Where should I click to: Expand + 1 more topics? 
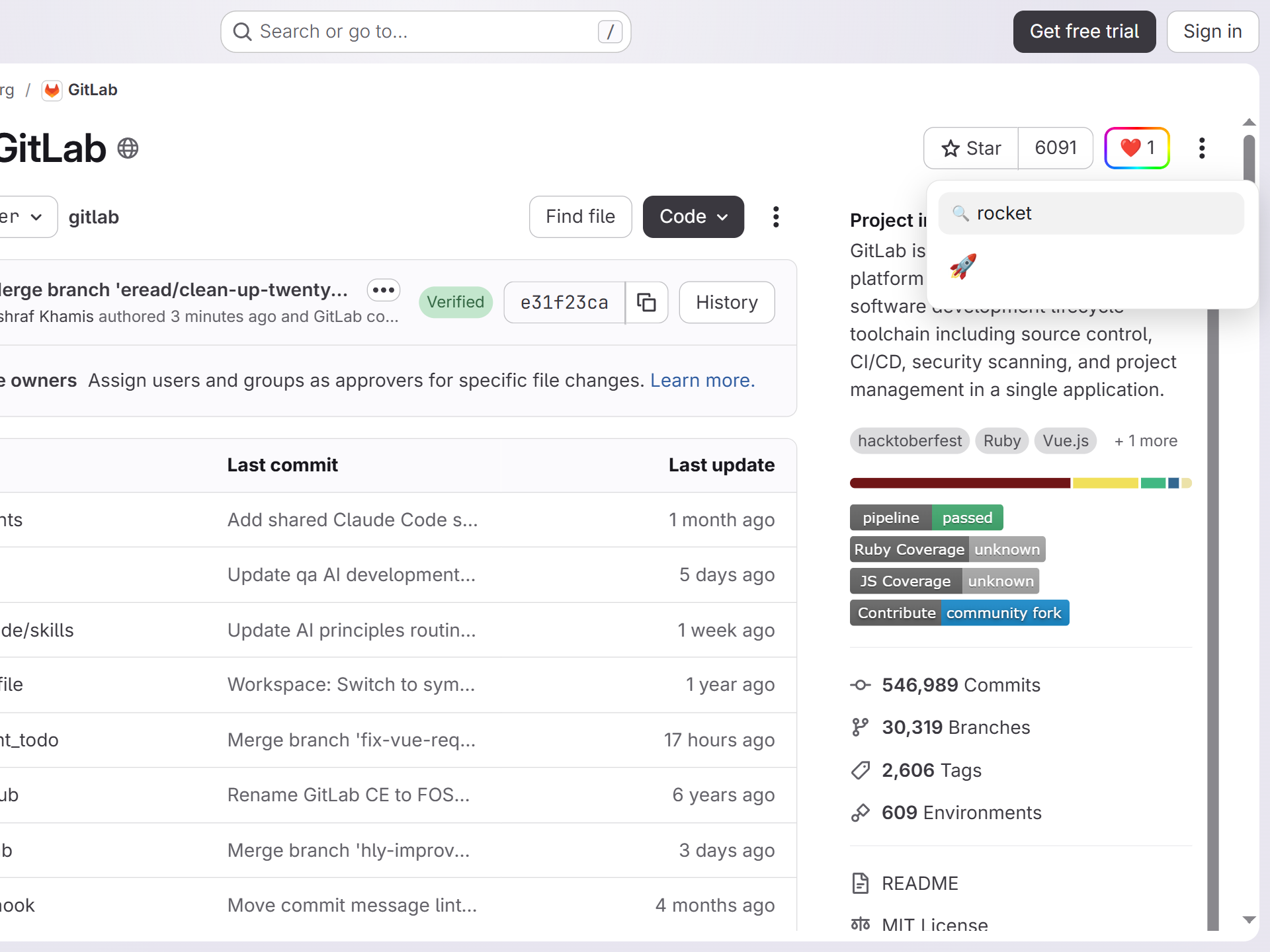click(1146, 441)
